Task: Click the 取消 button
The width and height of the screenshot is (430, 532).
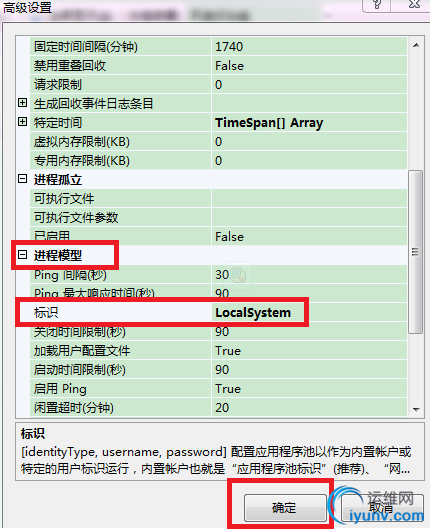Action: pyautogui.click(x=382, y=508)
